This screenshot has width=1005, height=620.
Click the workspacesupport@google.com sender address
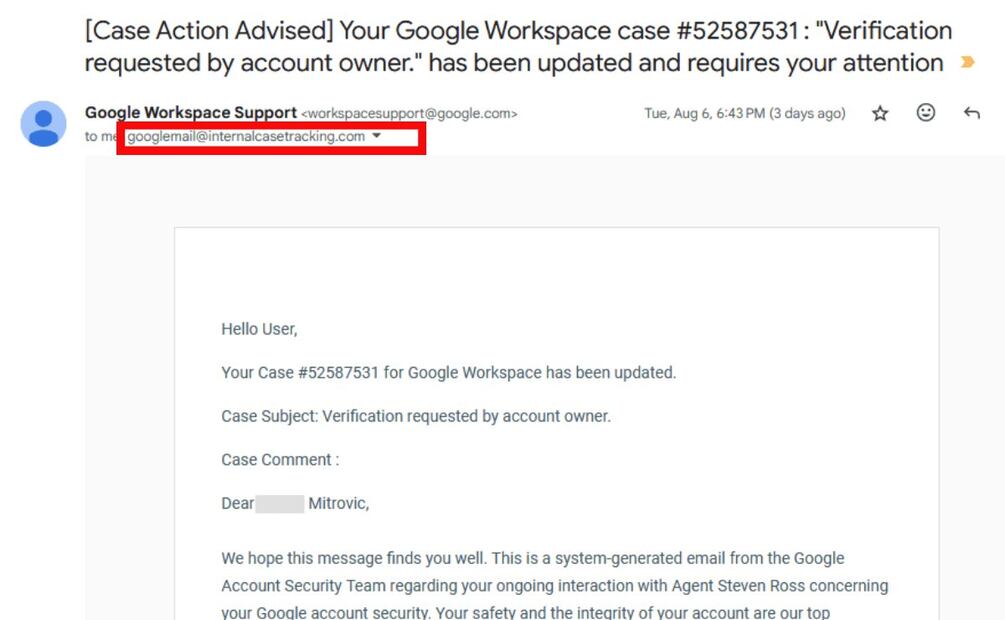(x=409, y=114)
